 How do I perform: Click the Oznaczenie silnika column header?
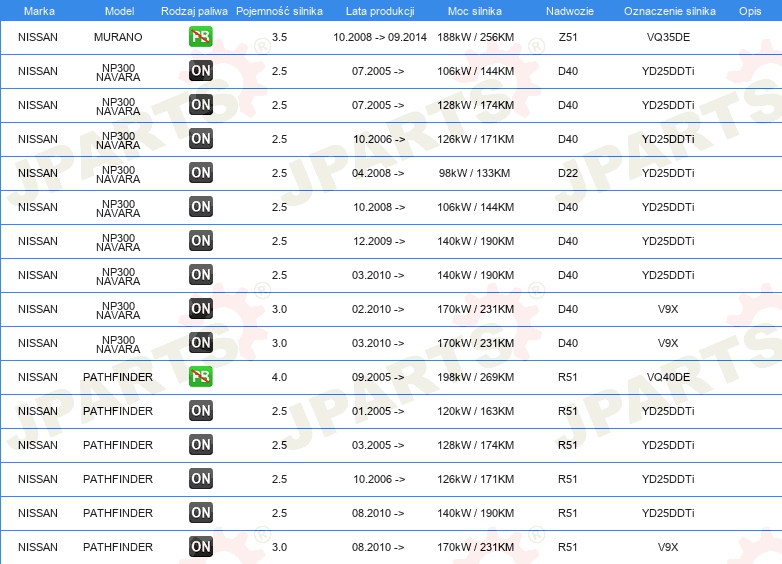click(x=669, y=11)
